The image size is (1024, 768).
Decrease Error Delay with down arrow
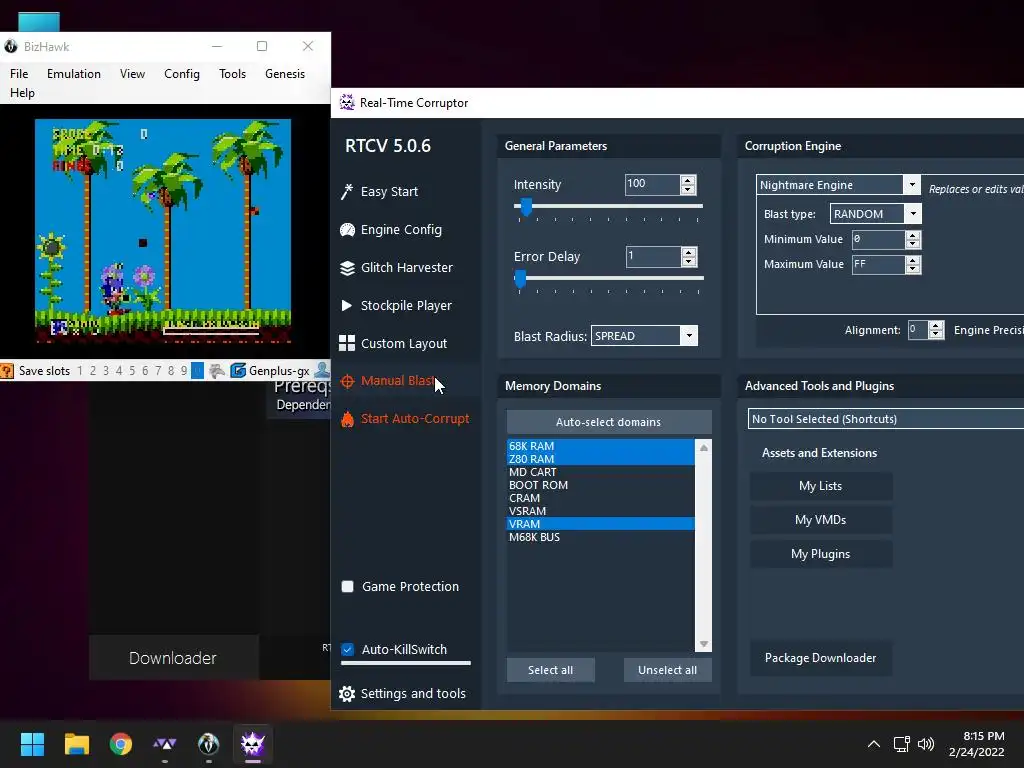[688, 261]
